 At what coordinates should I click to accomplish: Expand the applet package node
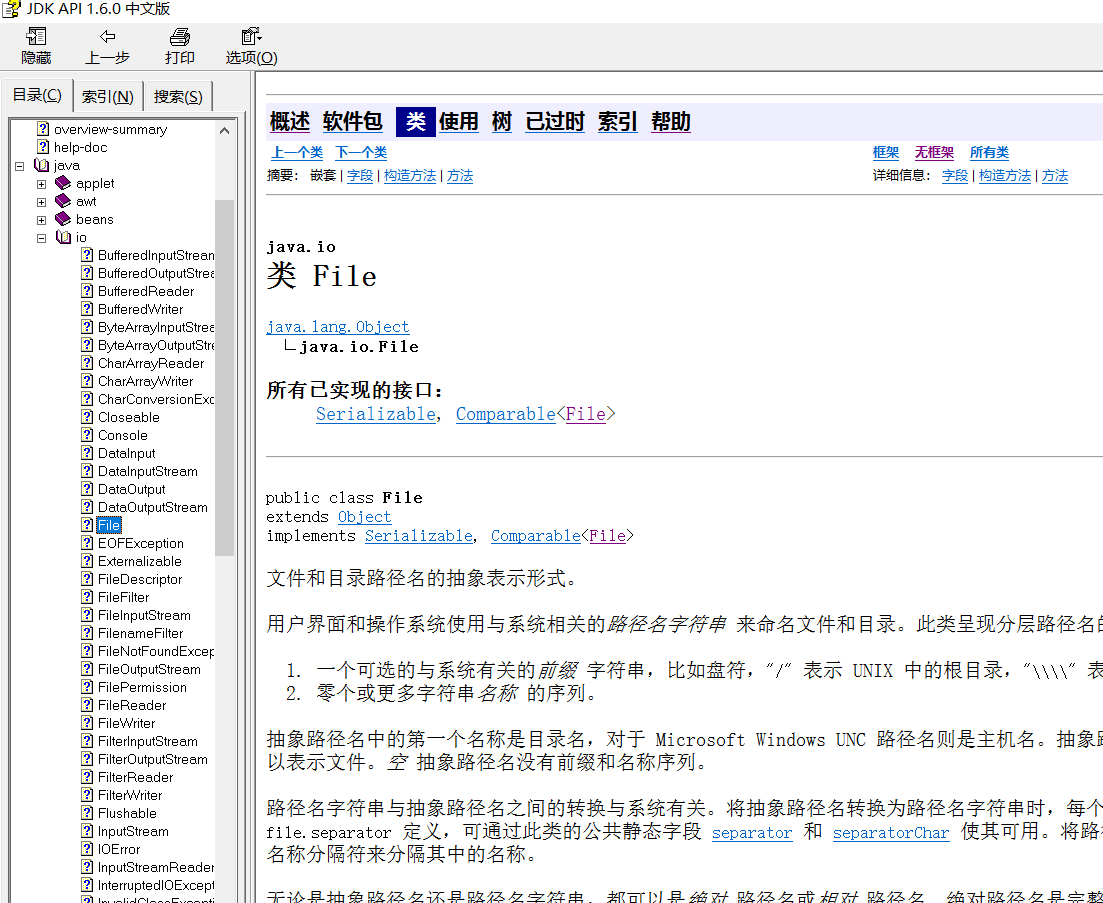click(42, 184)
